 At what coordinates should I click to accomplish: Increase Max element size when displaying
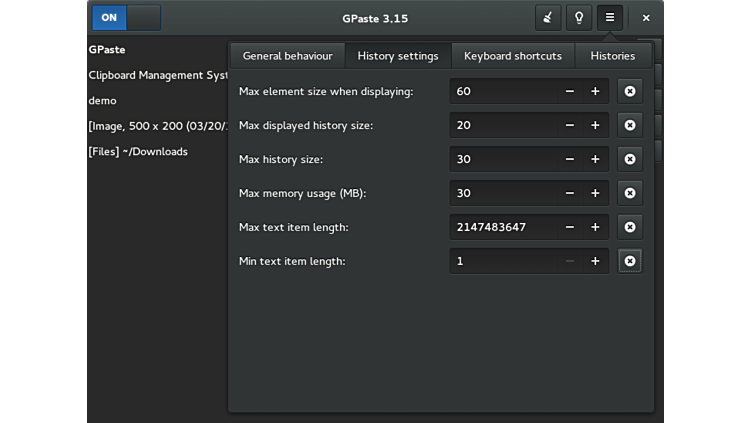[x=595, y=91]
